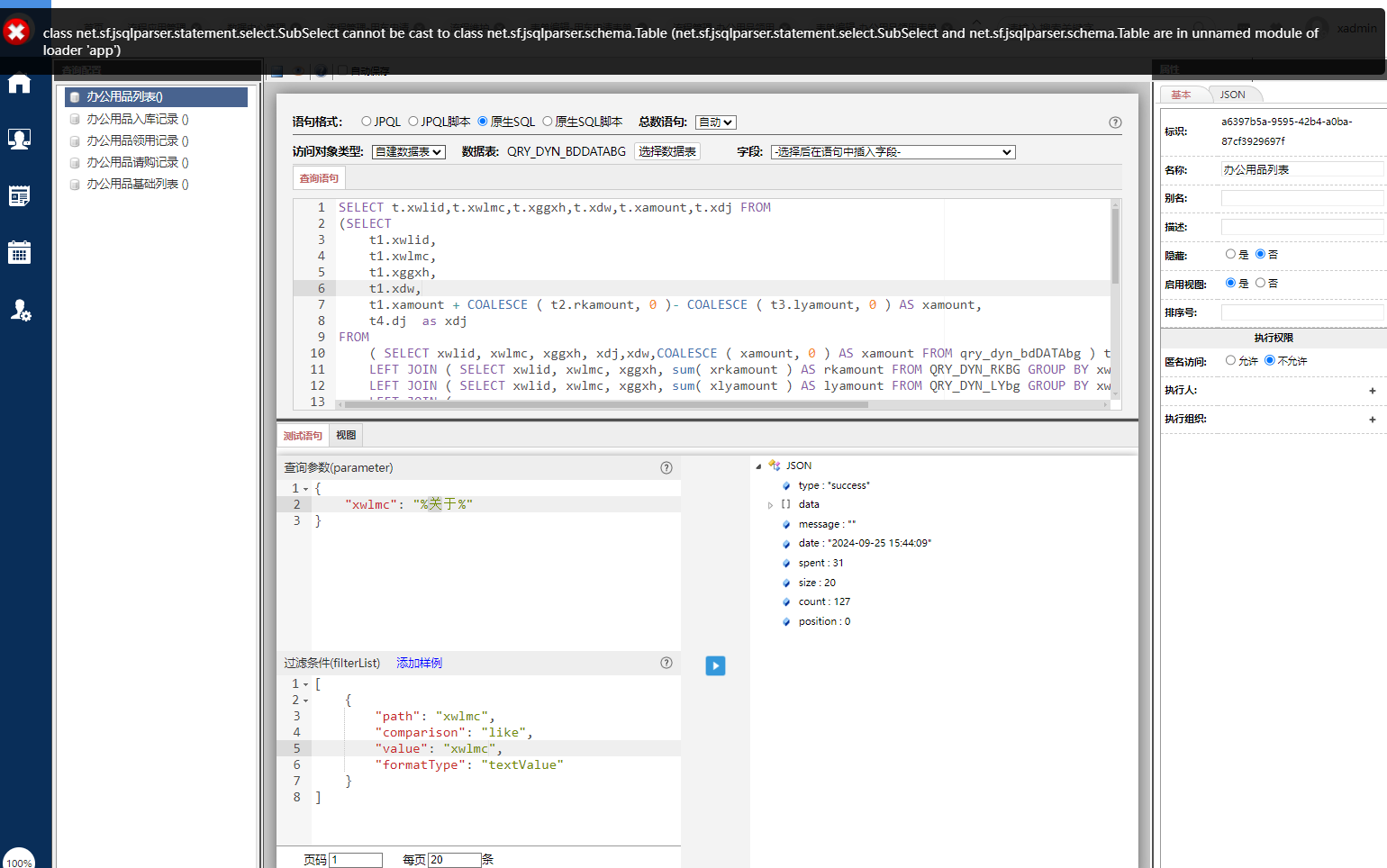
Task: Click the home icon in left sidebar
Action: point(19,84)
